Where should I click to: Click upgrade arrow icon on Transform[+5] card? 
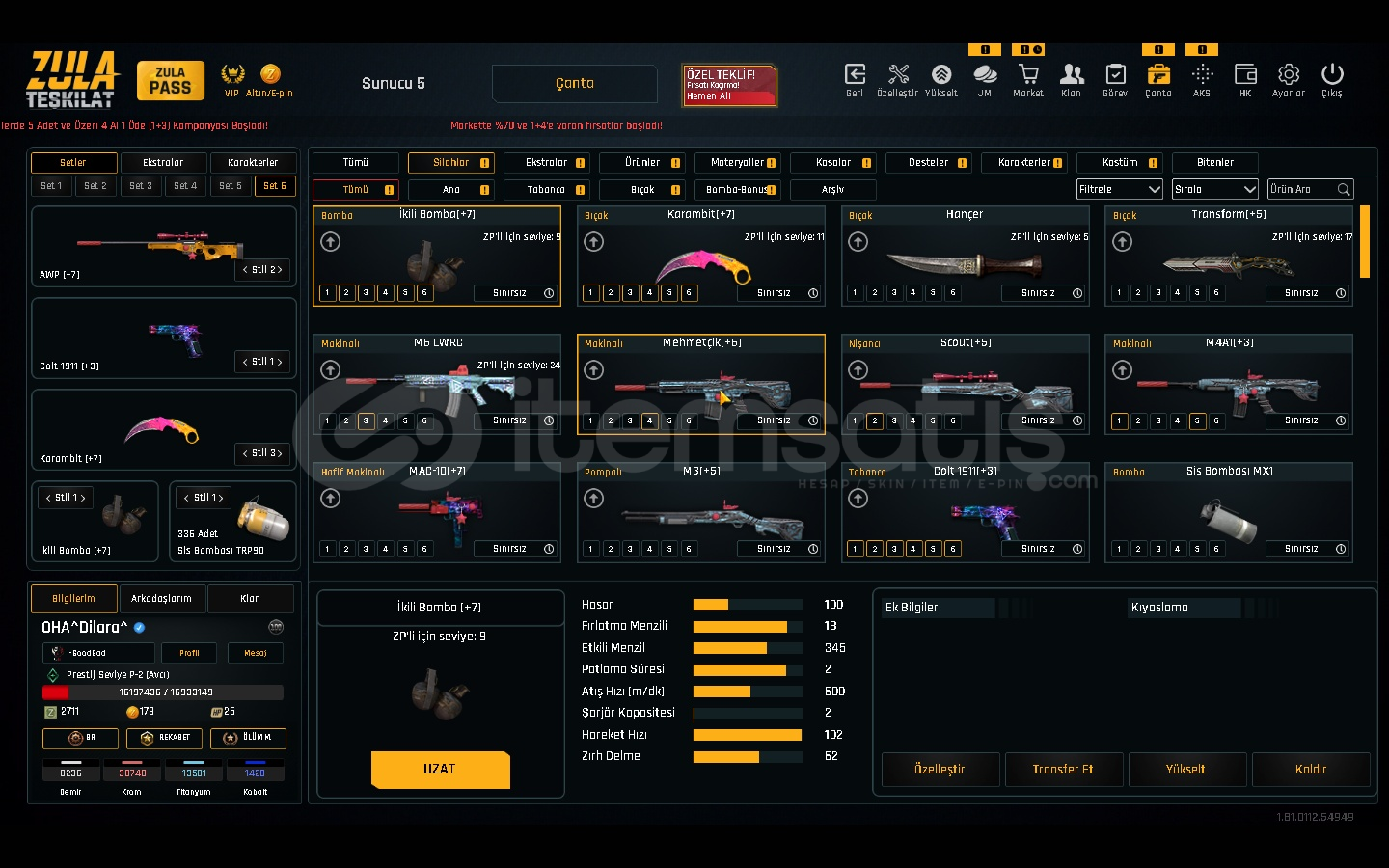click(x=1123, y=242)
